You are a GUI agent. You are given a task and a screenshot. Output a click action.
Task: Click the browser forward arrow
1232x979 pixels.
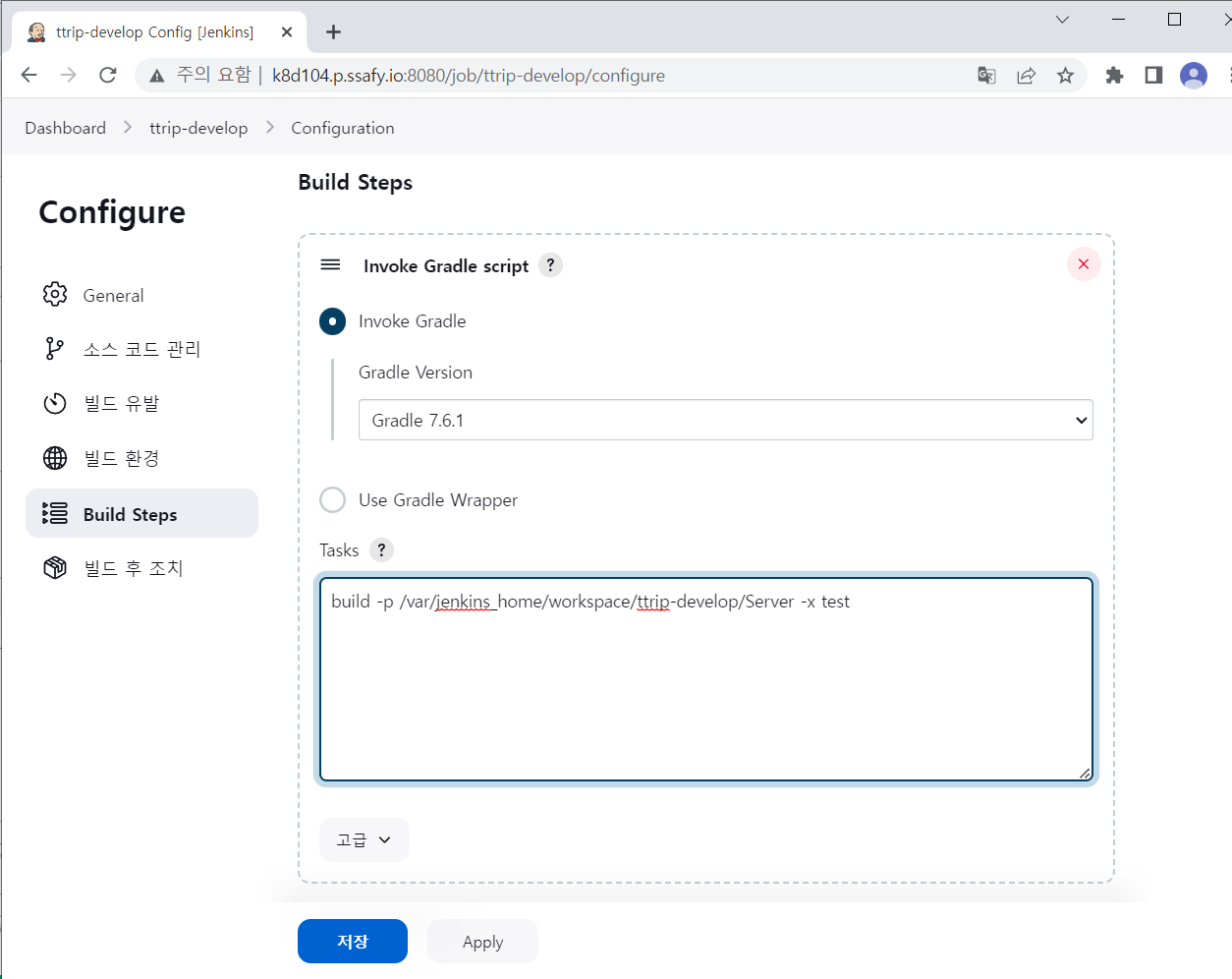68,75
